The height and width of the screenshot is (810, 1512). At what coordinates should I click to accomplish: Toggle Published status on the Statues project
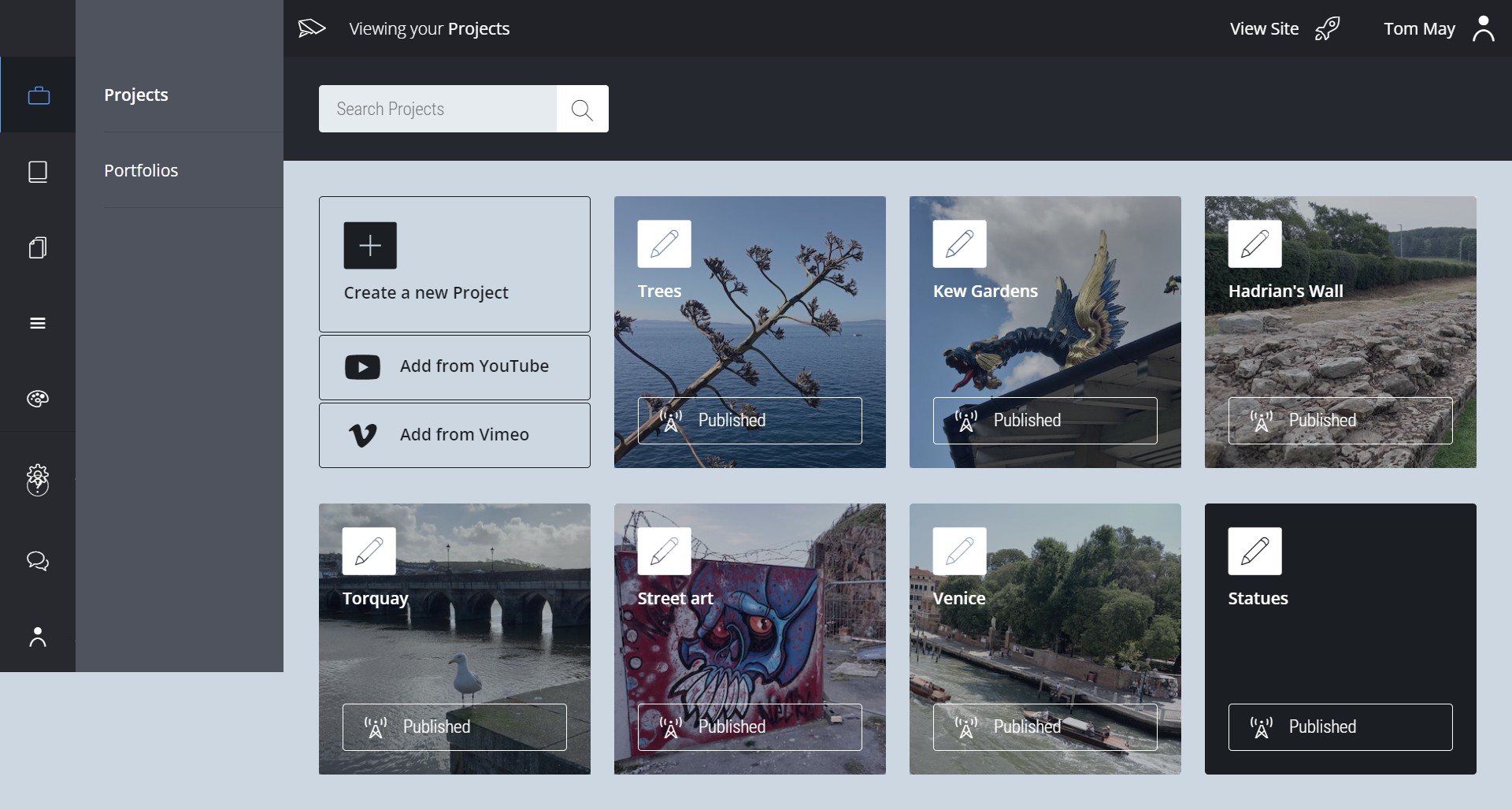pyautogui.click(x=1340, y=726)
